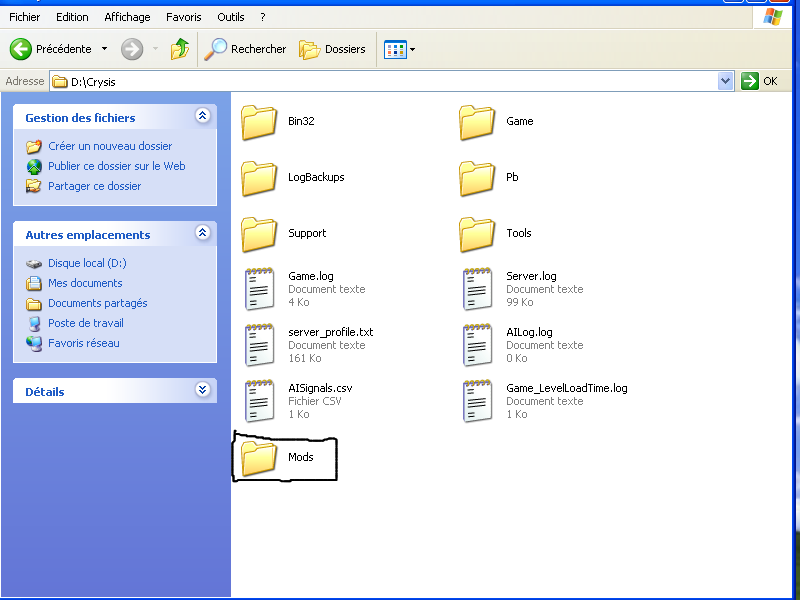Open the Edition menu
This screenshot has height=600, width=800.
72,17
